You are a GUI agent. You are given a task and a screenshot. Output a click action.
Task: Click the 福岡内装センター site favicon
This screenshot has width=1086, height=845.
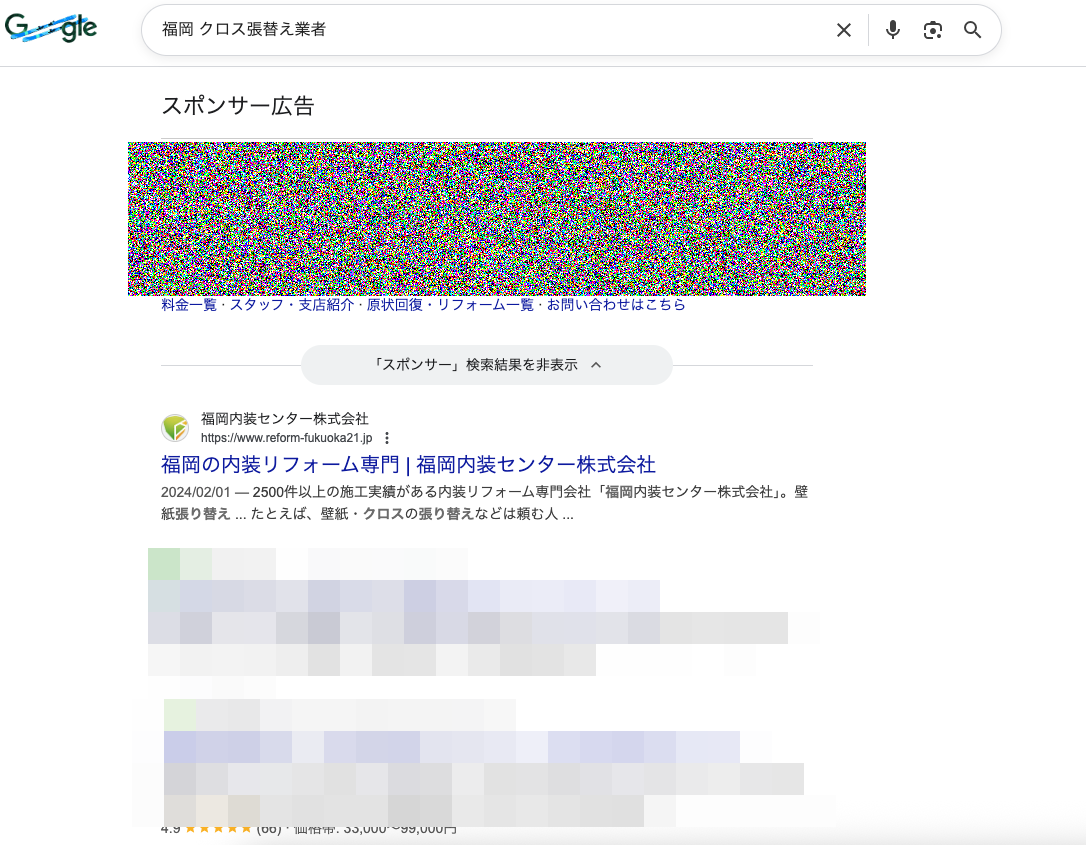174,427
